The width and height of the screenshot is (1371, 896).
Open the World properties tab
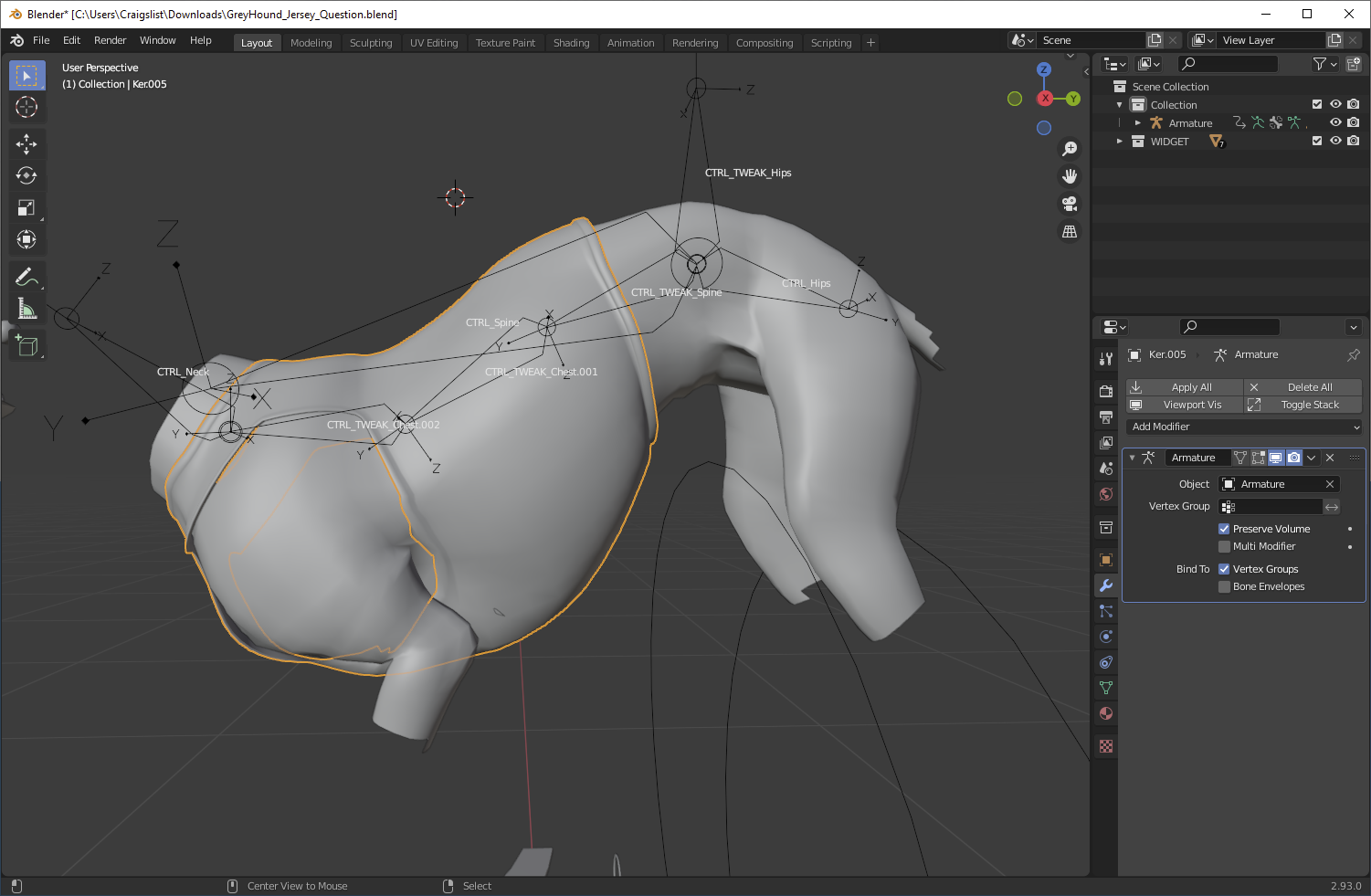click(1106, 494)
